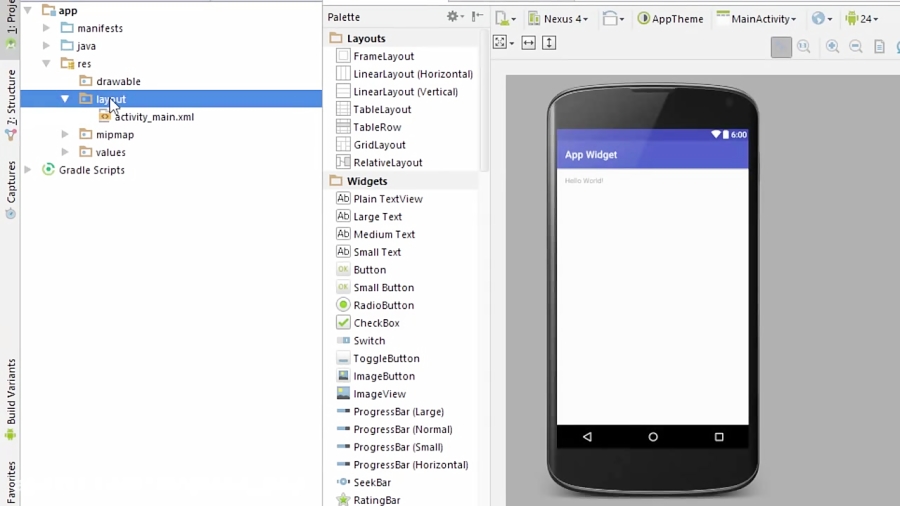Viewport: 900px width, 506px height.
Task: Open the configuration to render dropdown
Action: coord(505,18)
